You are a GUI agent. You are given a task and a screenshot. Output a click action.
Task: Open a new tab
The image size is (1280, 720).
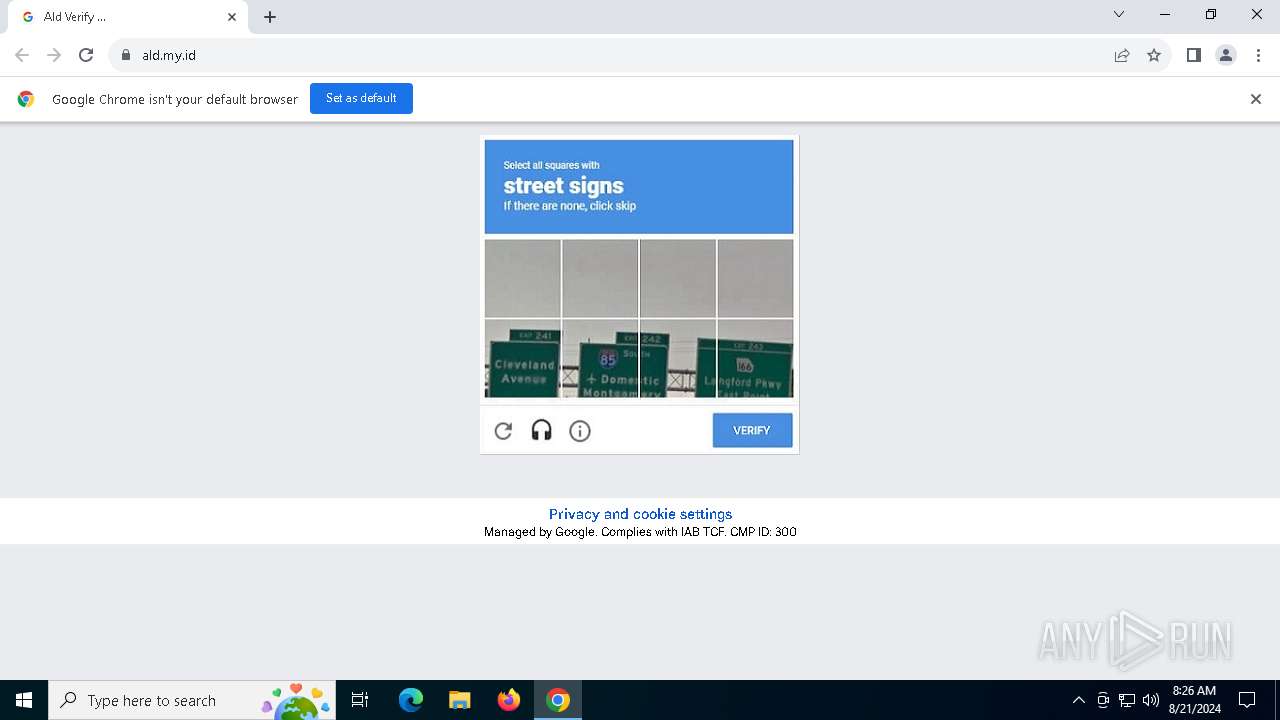coord(270,17)
